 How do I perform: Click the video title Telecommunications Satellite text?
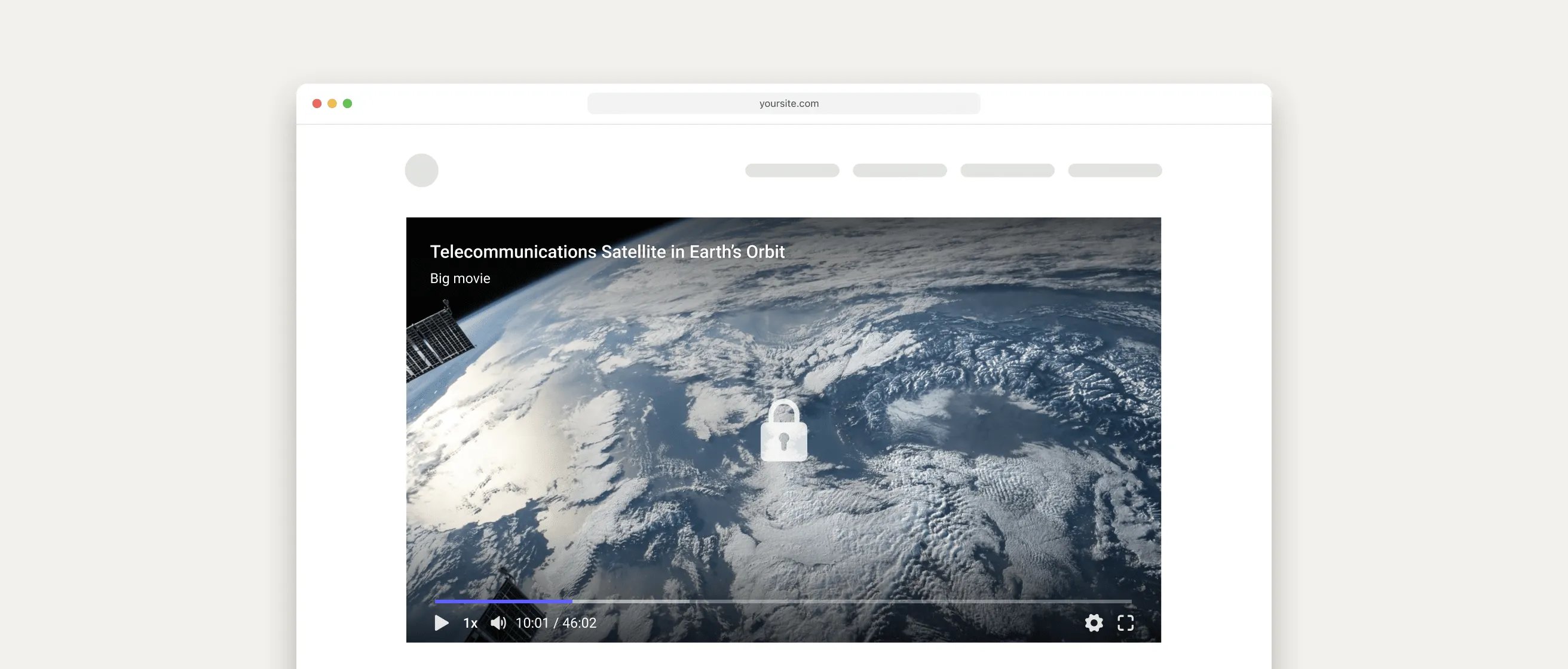click(607, 252)
